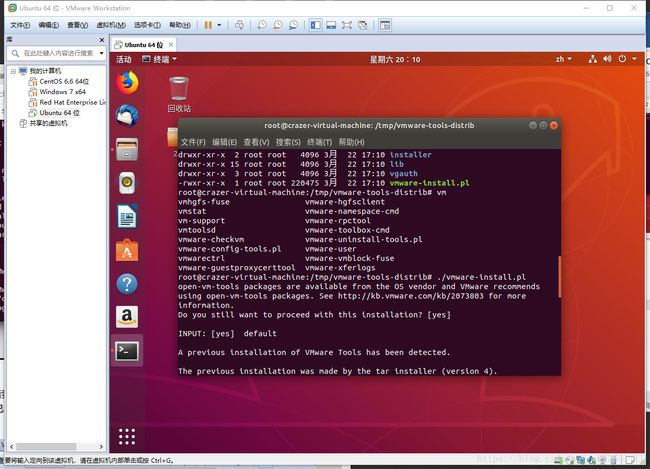Click the library horizontal scrollbar thumb
650x469 pixels.
pyautogui.click(x=46, y=447)
